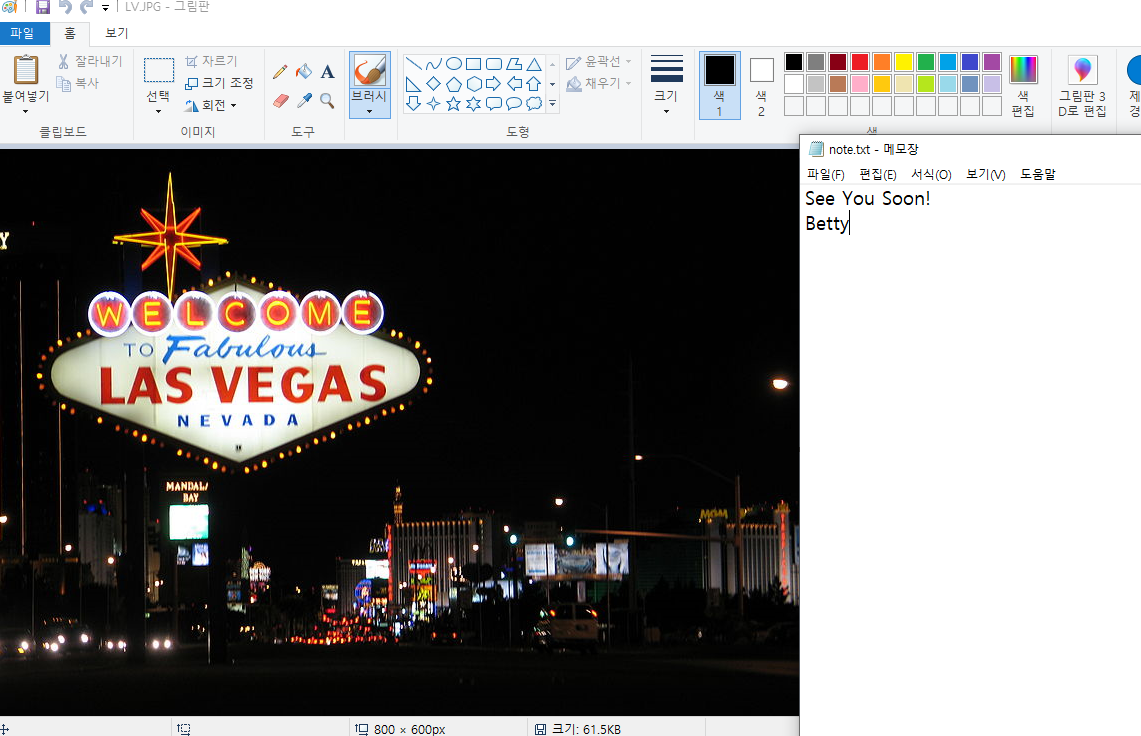Expand the 선택 selection dropdown arrow
This screenshot has width=1141, height=736.
point(158,111)
